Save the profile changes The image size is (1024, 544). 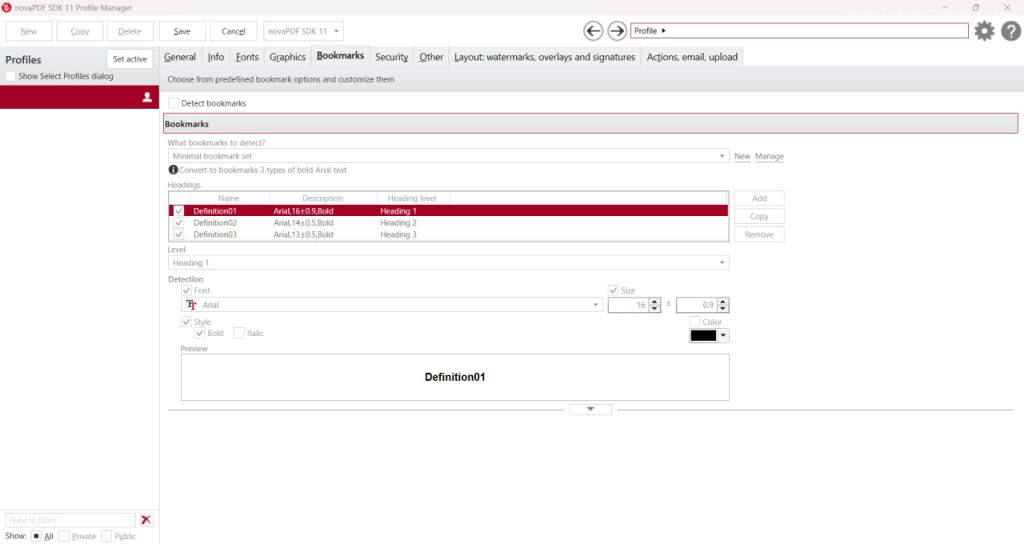[182, 31]
